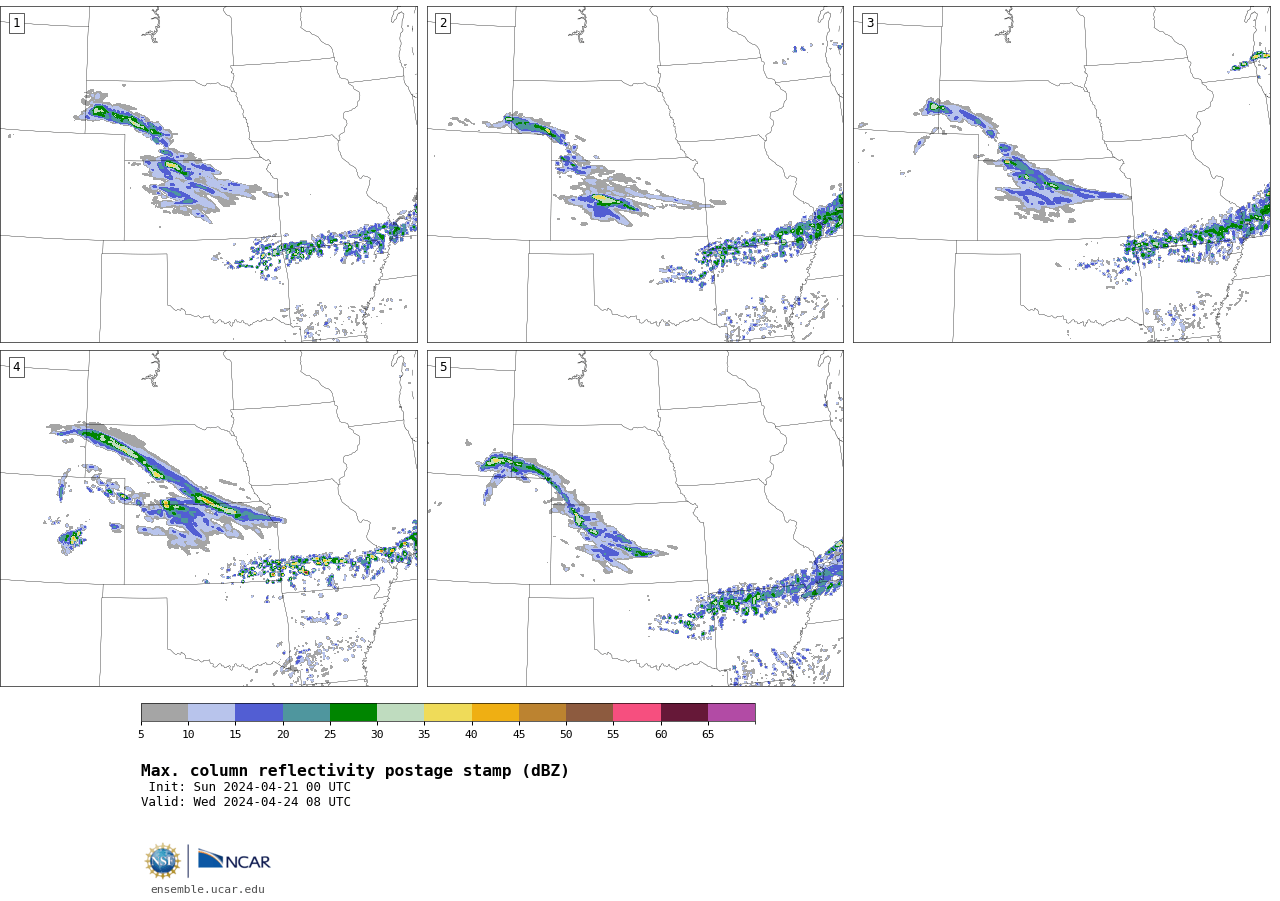Open ensemble member 5 reflectivity map
The image size is (1280, 901).
[x=635, y=518]
